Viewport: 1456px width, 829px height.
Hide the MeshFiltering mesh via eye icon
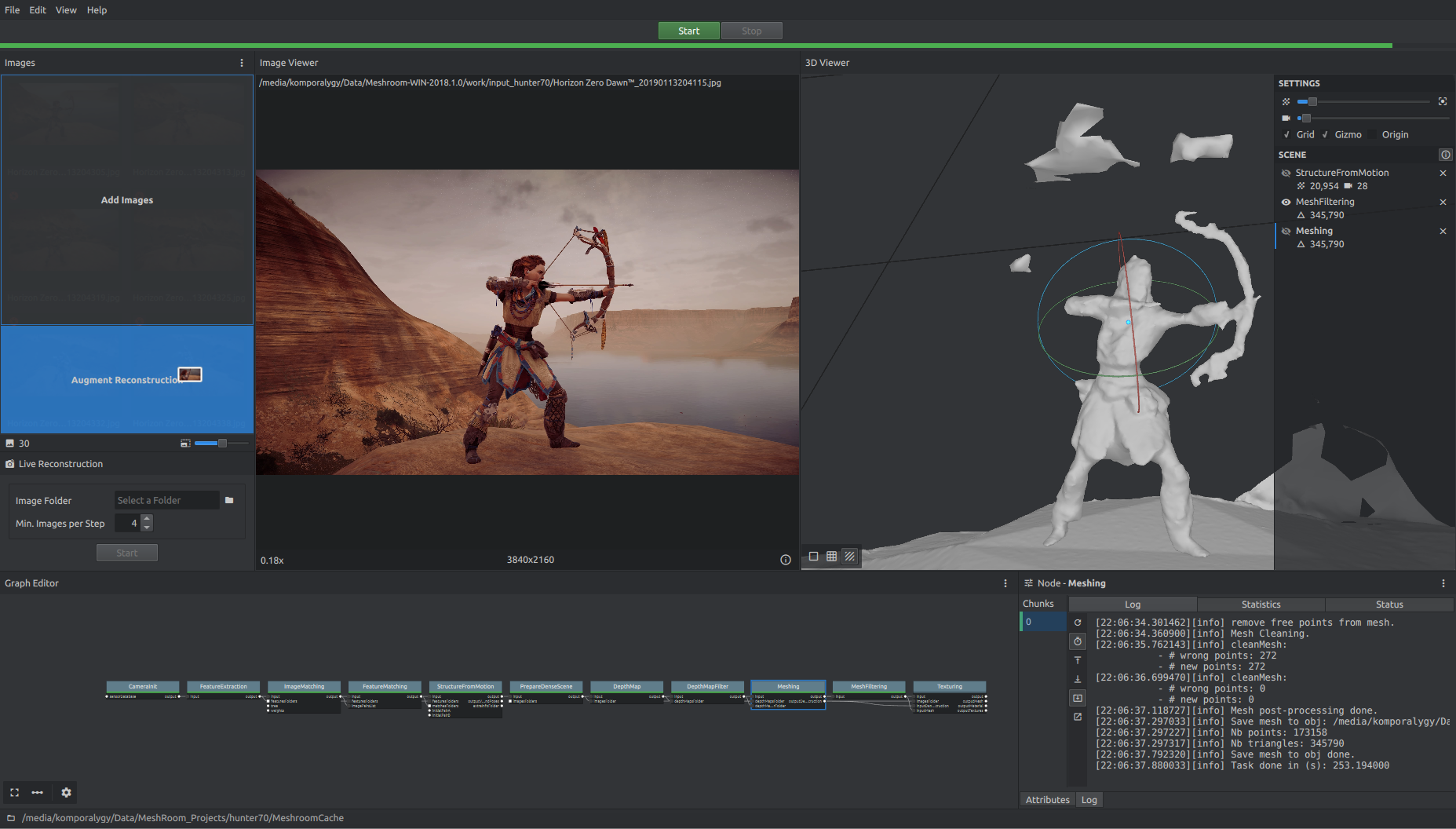(1286, 202)
